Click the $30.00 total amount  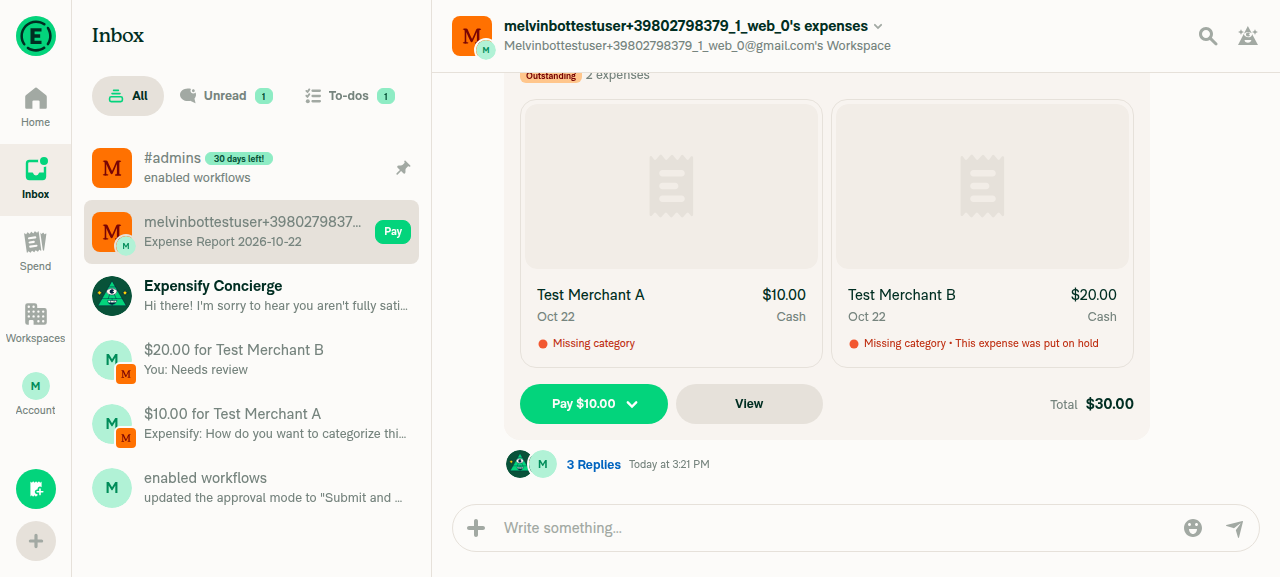[x=1110, y=404]
